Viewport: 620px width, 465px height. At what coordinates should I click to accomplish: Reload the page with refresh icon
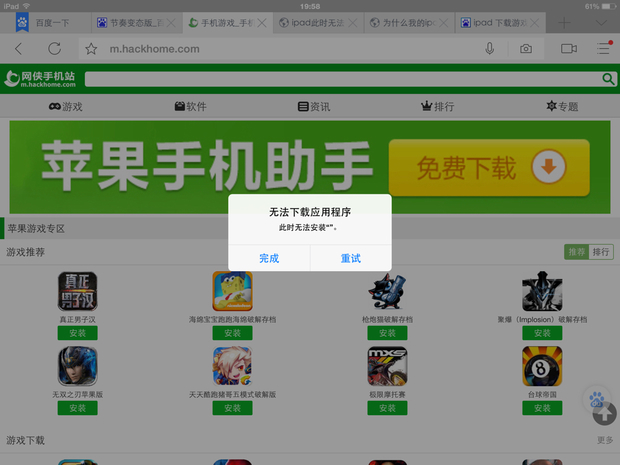[55, 49]
